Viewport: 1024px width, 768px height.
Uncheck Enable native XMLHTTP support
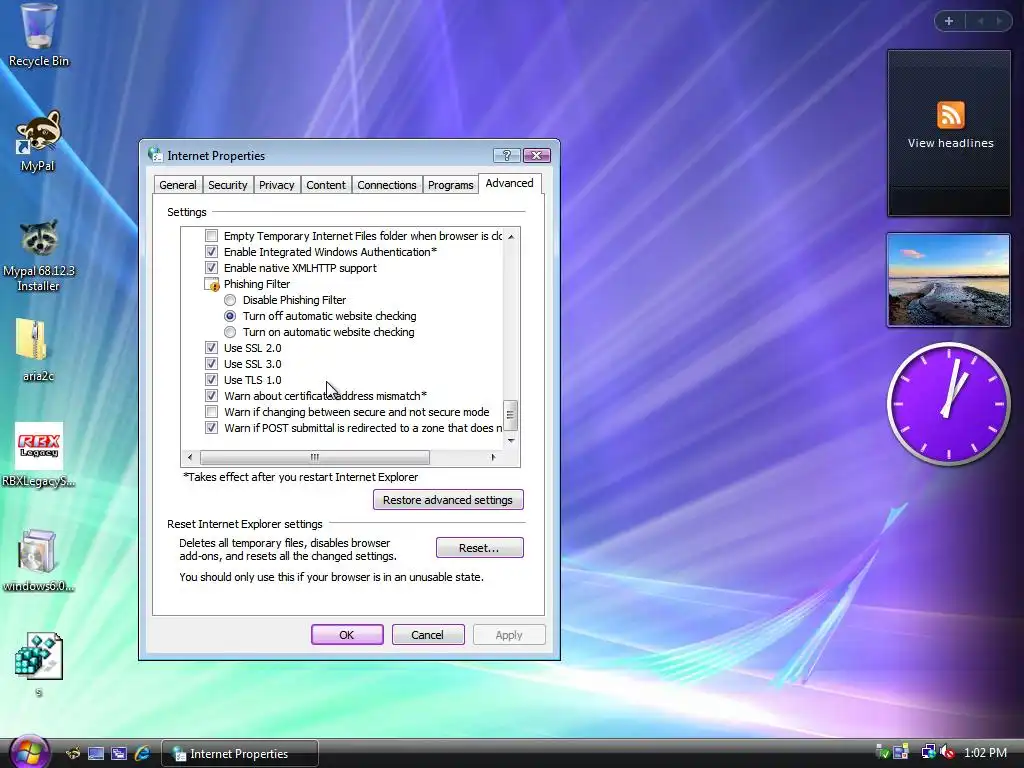pyautogui.click(x=211, y=268)
